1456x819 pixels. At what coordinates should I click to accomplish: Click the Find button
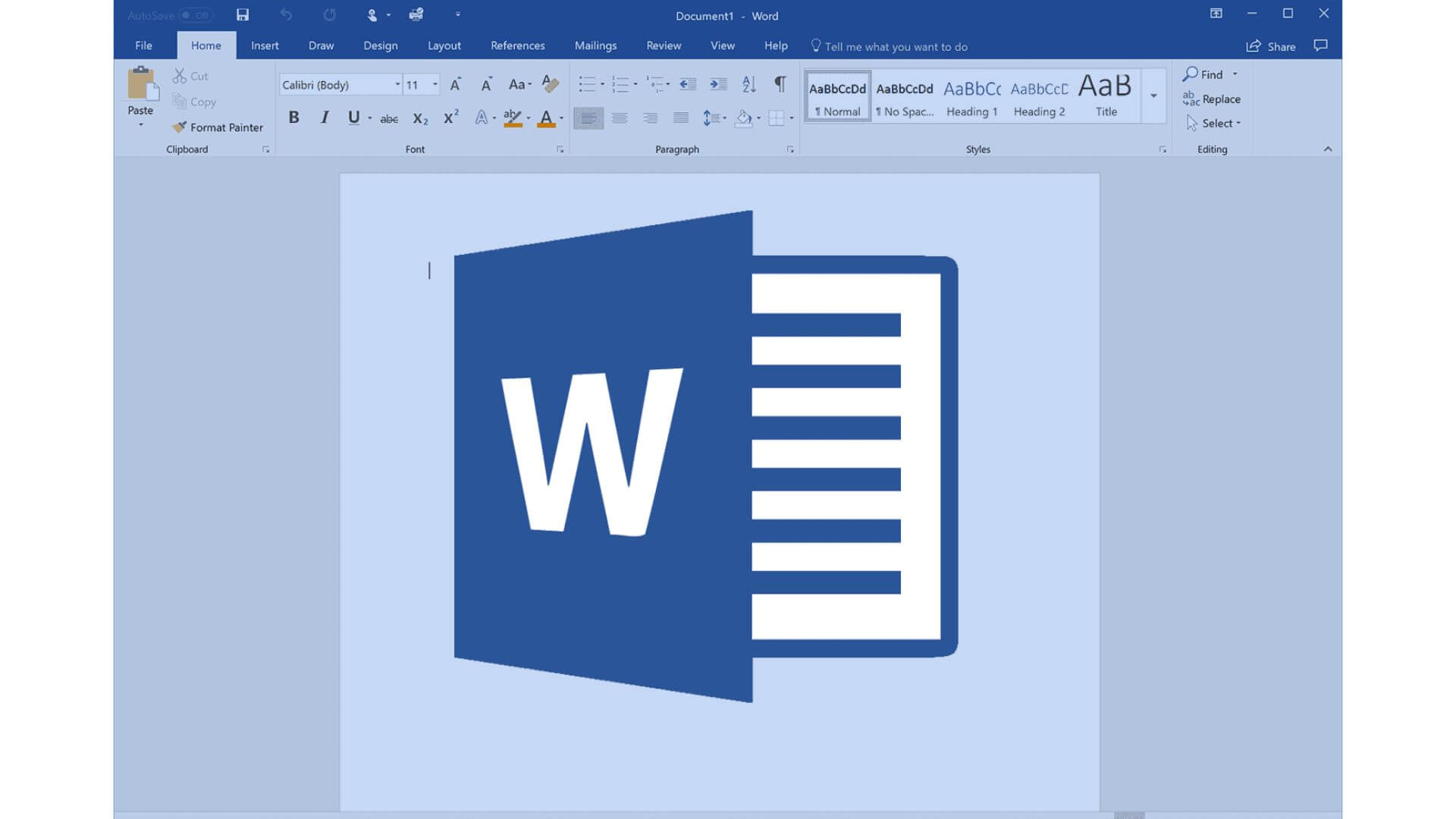click(x=1203, y=74)
